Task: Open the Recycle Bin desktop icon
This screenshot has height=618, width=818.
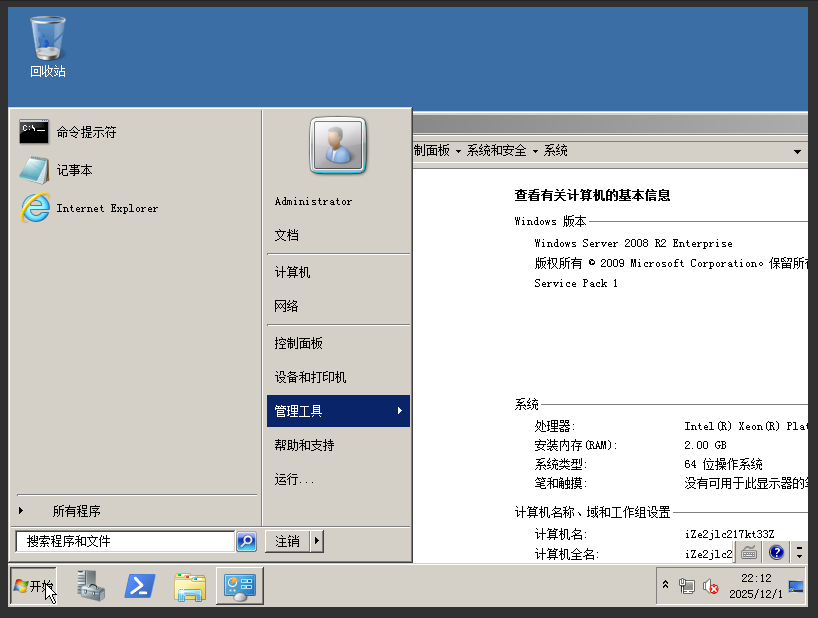Action: 47,47
